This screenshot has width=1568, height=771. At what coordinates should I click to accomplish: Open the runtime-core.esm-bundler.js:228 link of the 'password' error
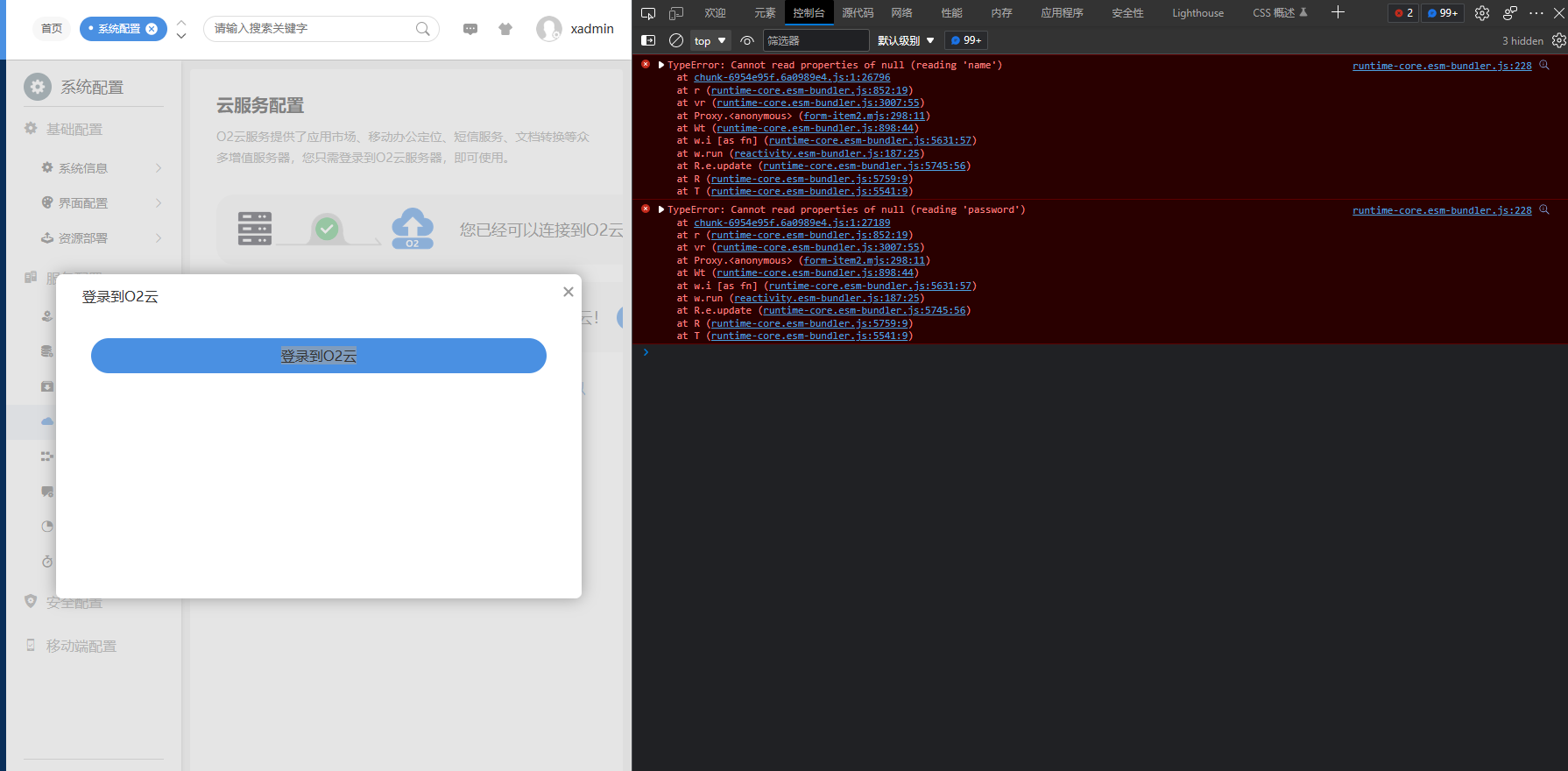pyautogui.click(x=1442, y=210)
